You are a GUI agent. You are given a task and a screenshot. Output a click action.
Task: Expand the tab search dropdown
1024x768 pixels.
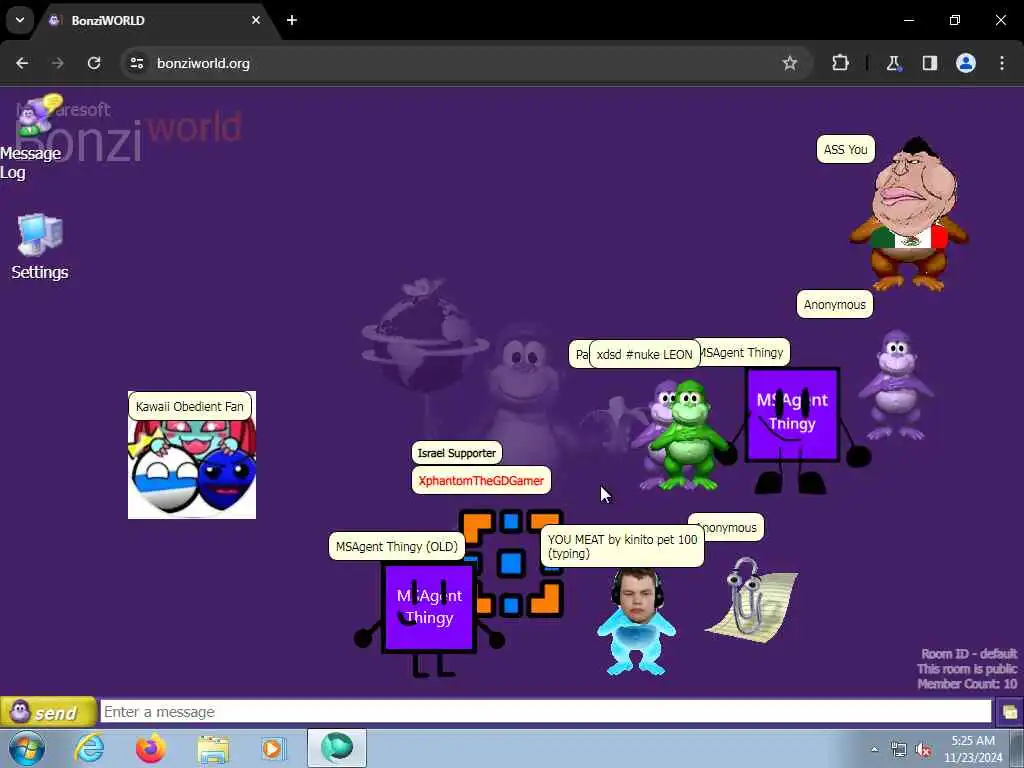[x=20, y=20]
